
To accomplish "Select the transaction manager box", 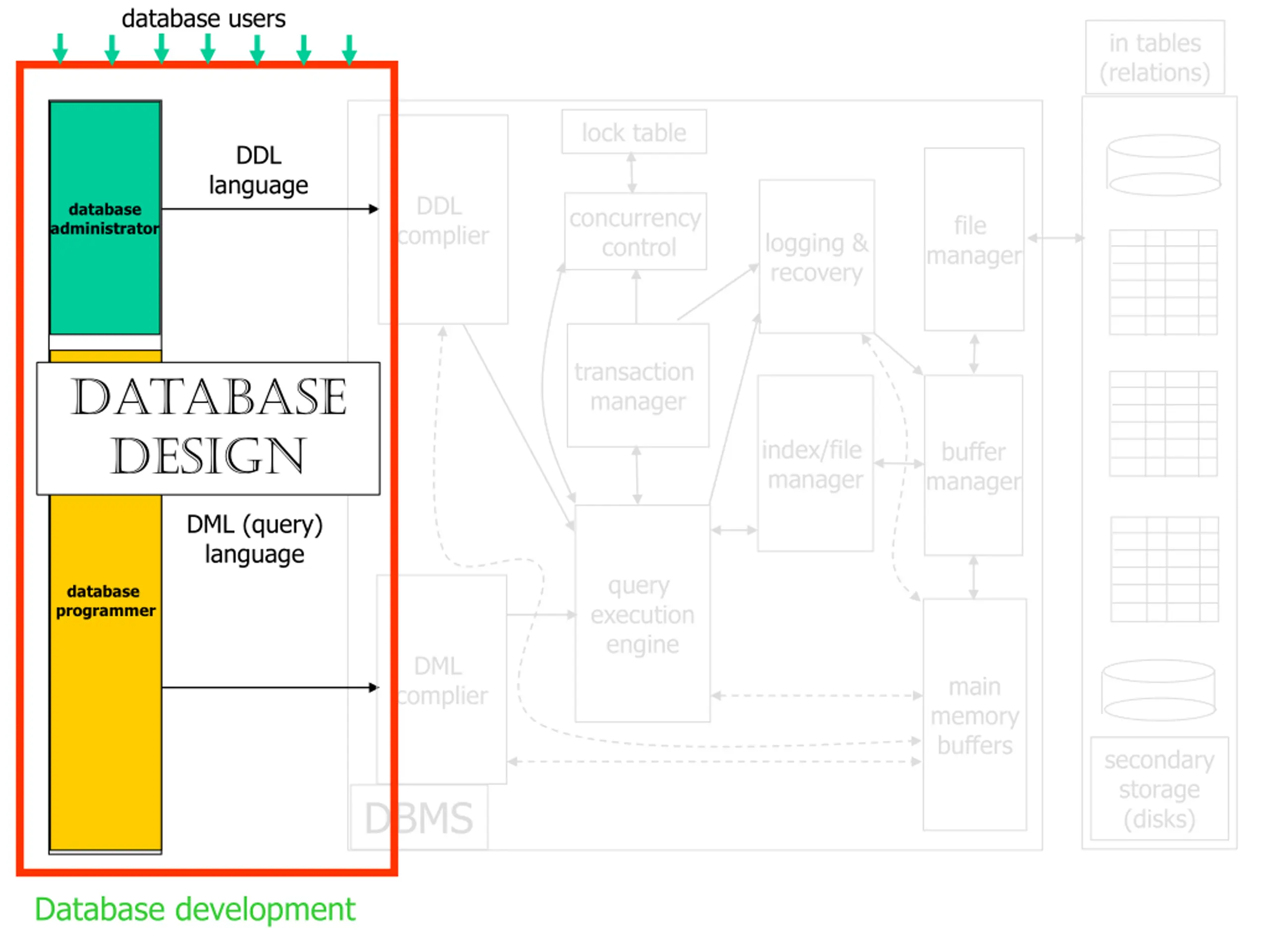I will 637,386.
